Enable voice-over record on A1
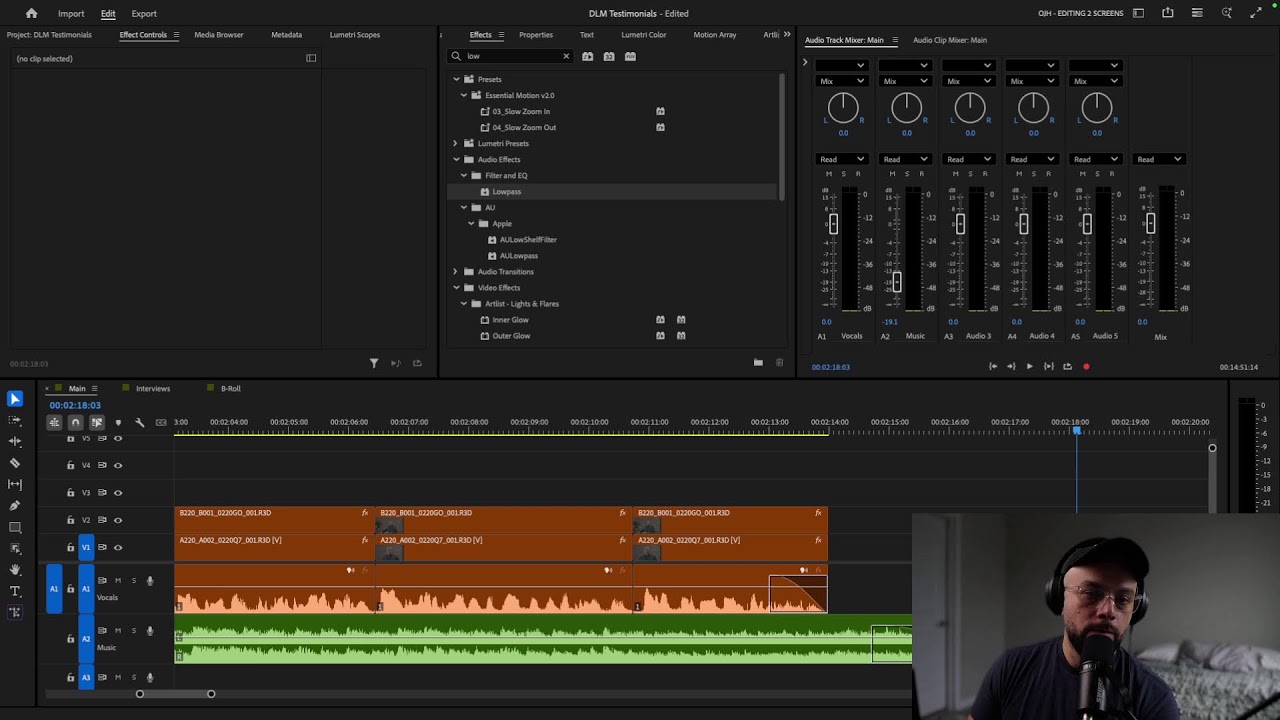The width and height of the screenshot is (1280, 720). pos(150,580)
